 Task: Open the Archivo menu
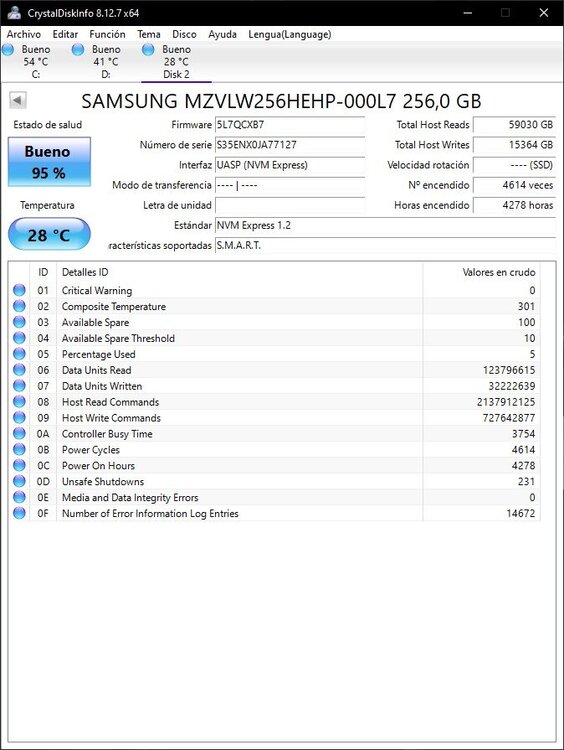click(23, 34)
